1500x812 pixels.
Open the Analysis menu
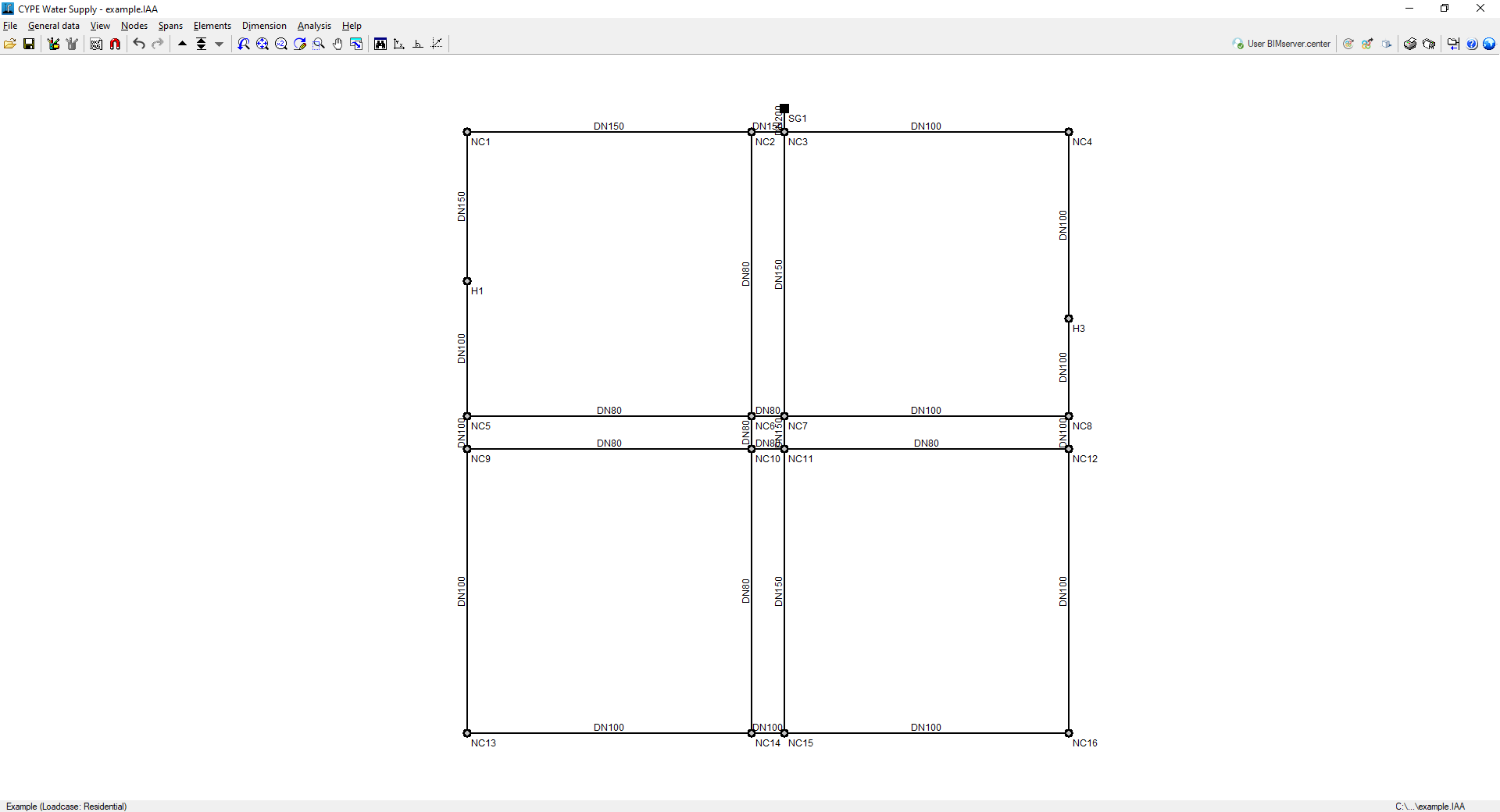pos(314,26)
